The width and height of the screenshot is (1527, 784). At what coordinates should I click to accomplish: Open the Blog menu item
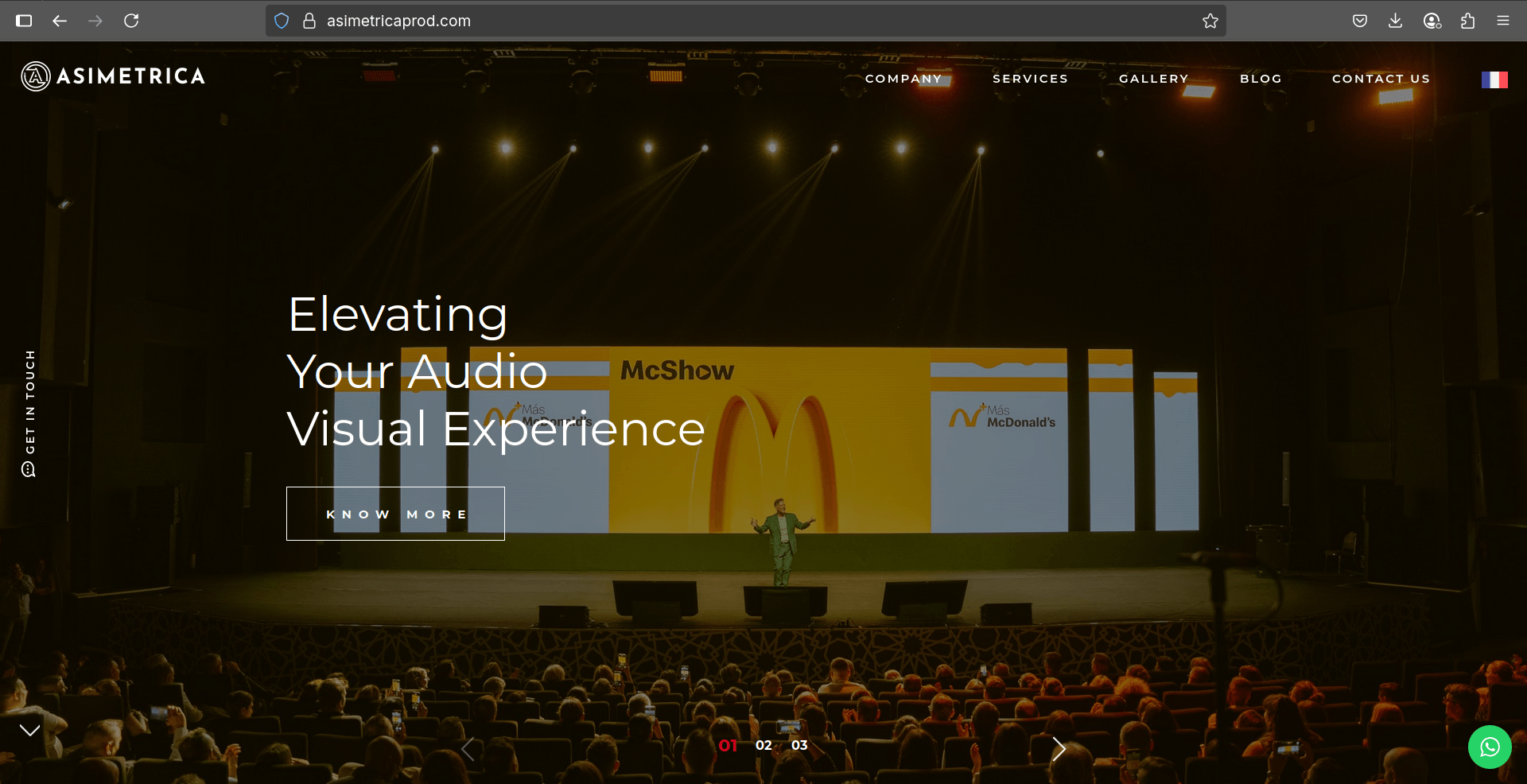(1261, 79)
